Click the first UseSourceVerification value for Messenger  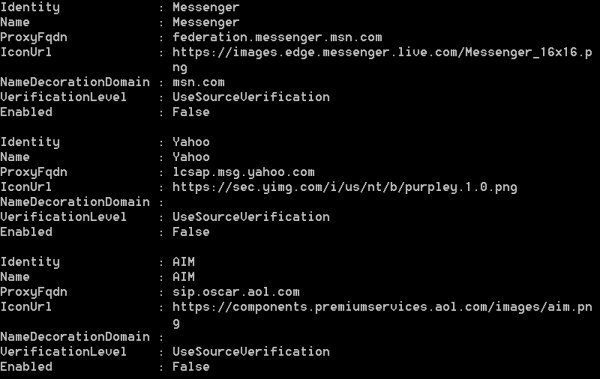(x=251, y=97)
